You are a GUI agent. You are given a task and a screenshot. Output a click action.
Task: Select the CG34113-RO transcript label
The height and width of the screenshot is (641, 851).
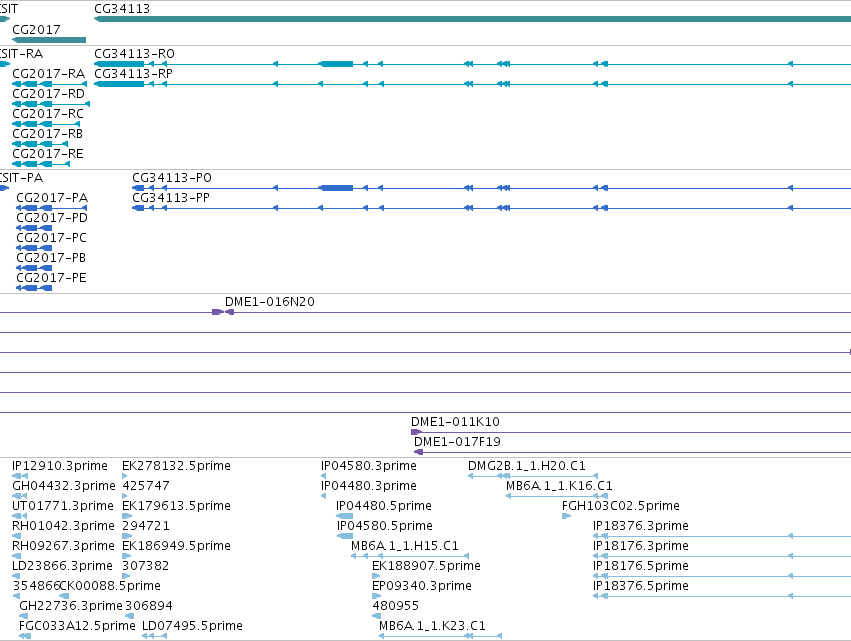134,54
